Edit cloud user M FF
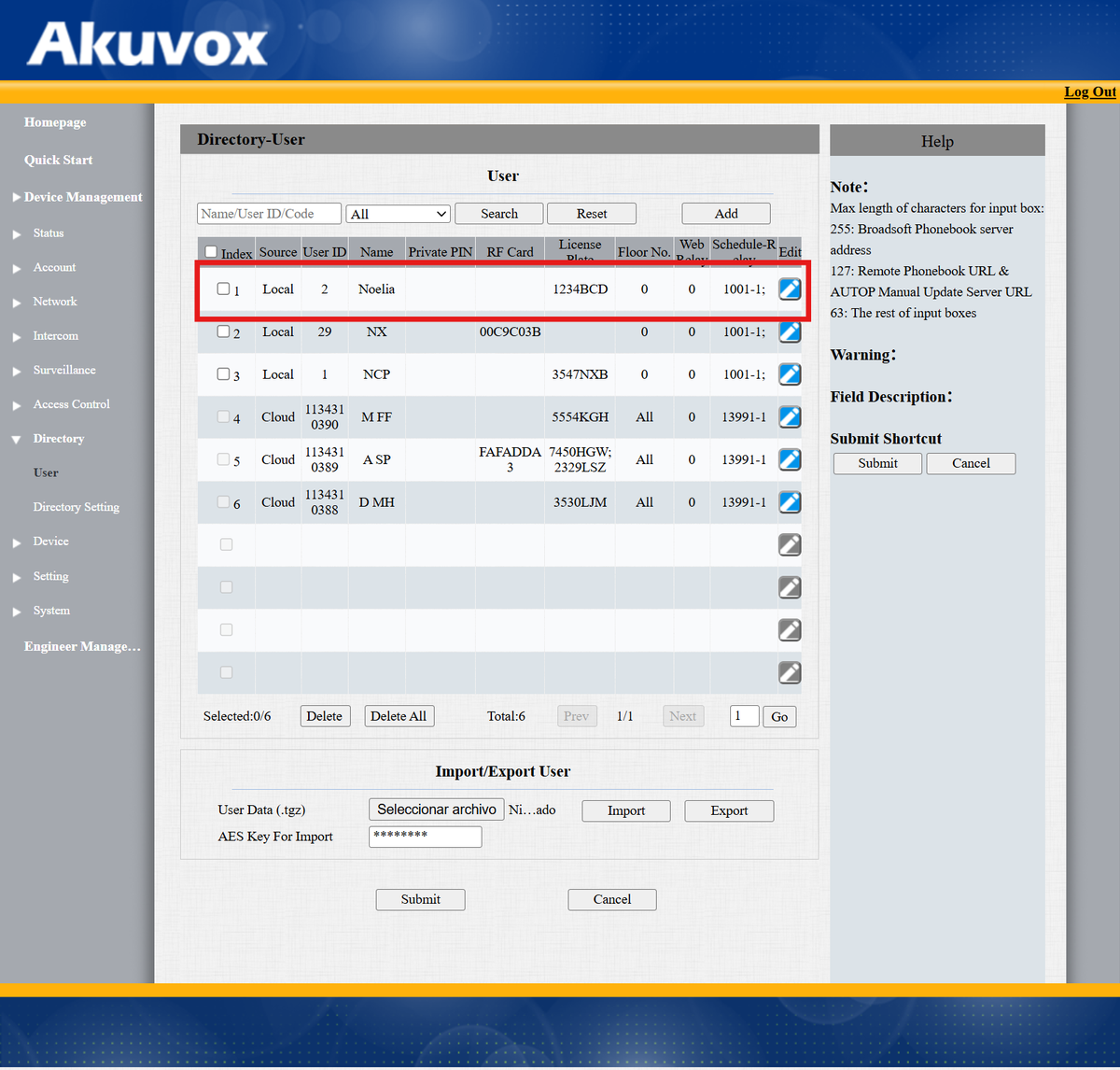The image size is (1120, 1070). [790, 417]
